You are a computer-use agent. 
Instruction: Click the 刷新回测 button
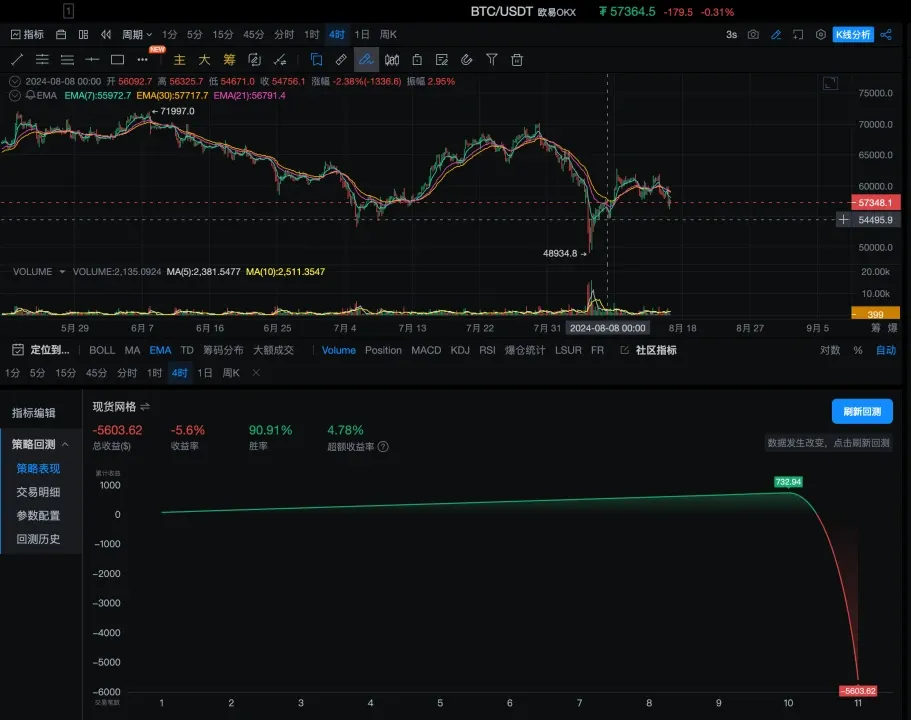[x=861, y=411]
